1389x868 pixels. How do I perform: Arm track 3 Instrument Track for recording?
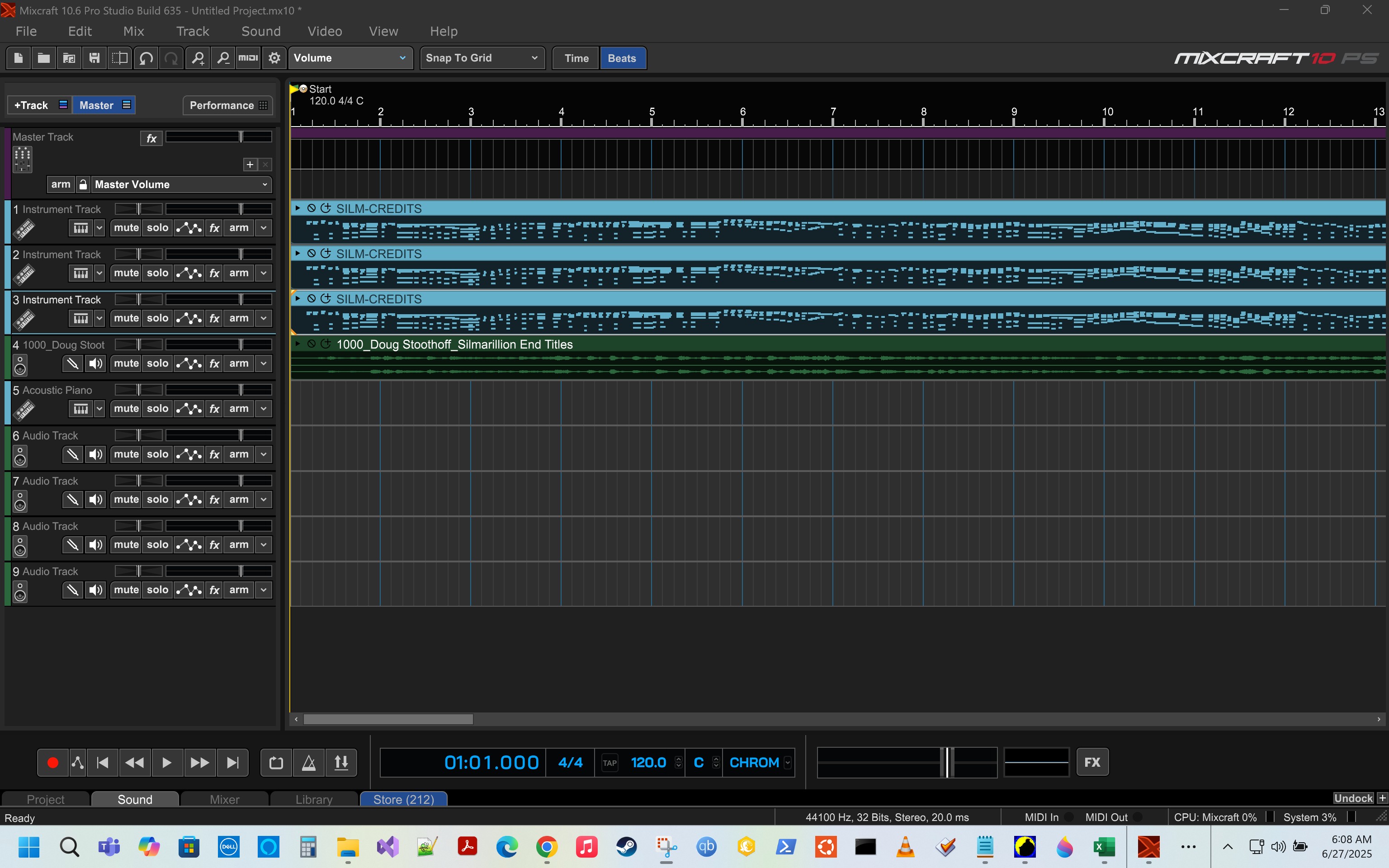pos(239,318)
